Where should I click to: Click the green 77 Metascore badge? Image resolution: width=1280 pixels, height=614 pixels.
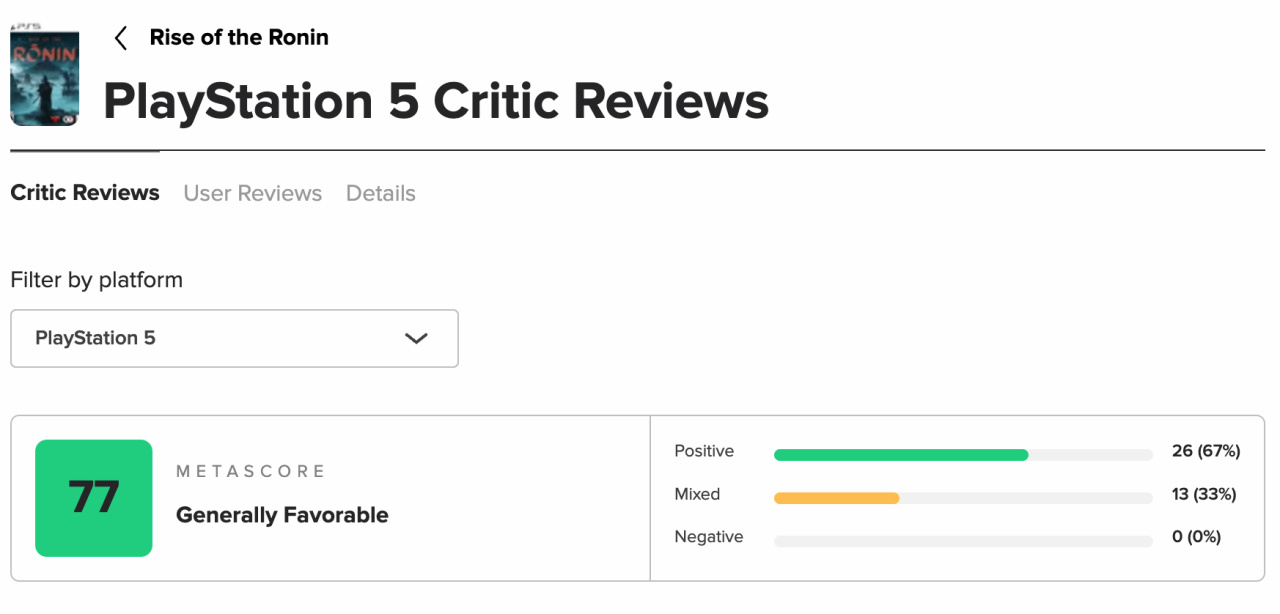[94, 498]
